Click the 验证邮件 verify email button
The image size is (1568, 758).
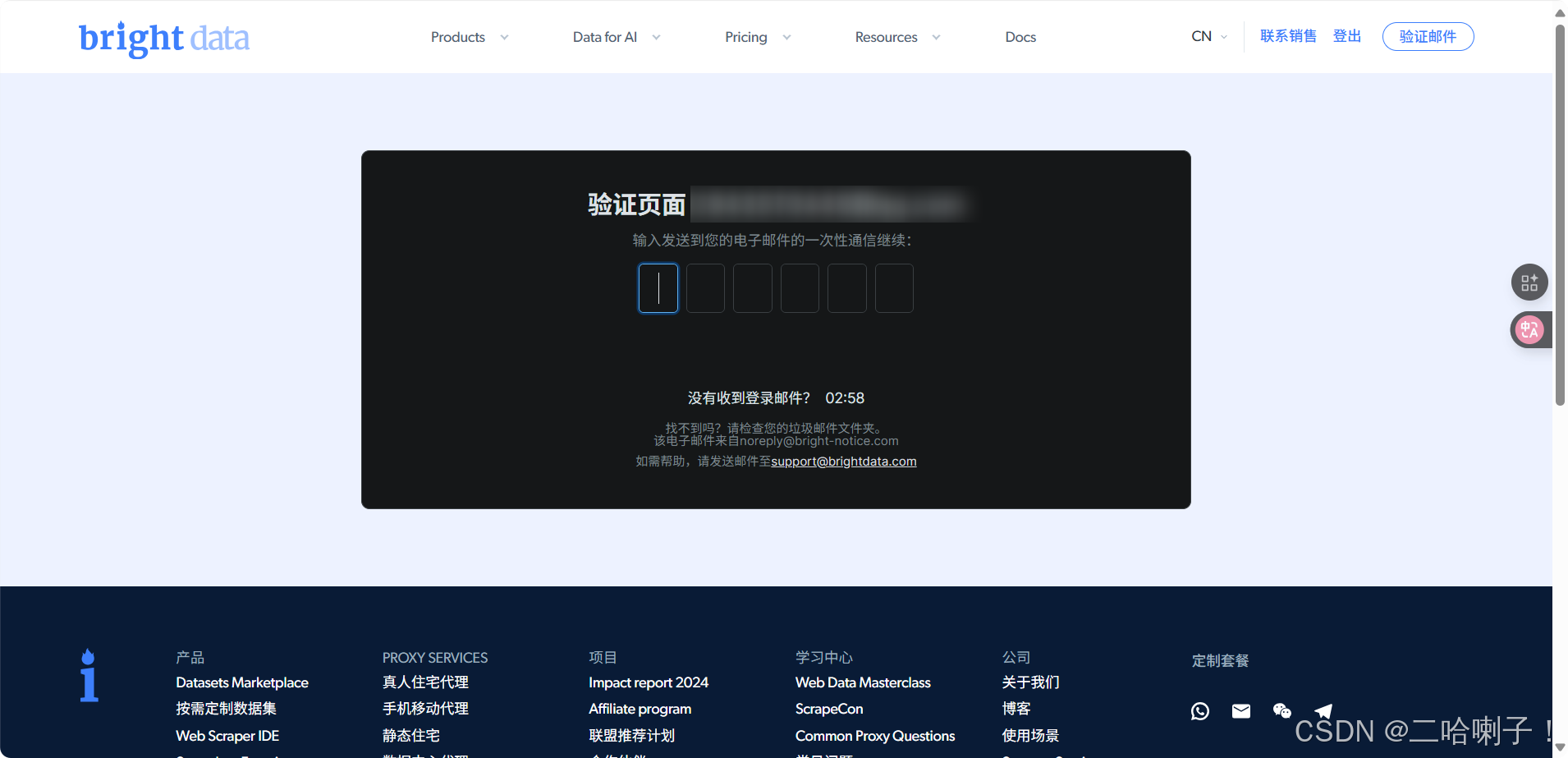click(1428, 36)
